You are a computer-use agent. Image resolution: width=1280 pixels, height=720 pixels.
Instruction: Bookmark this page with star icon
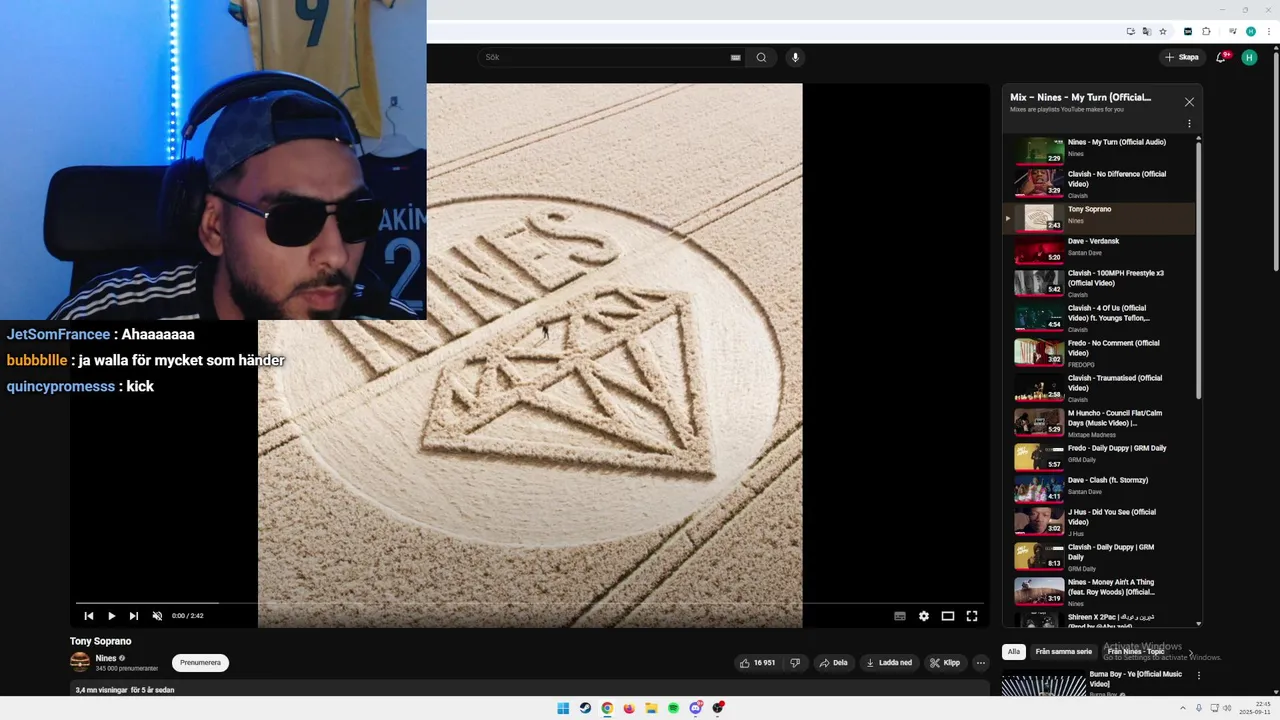click(x=1163, y=31)
